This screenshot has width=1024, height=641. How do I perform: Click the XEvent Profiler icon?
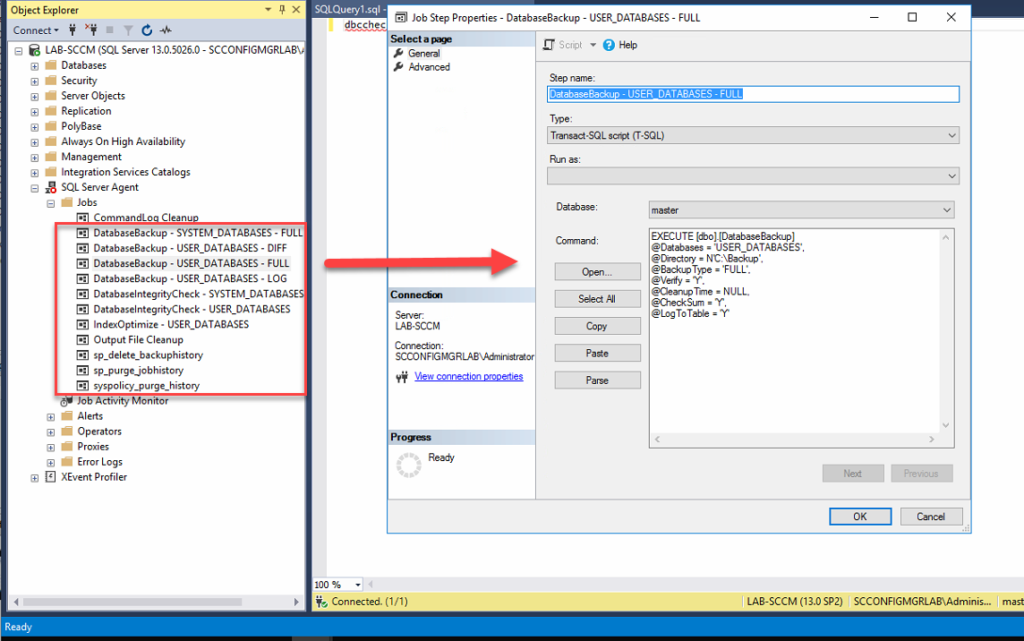tap(50, 477)
